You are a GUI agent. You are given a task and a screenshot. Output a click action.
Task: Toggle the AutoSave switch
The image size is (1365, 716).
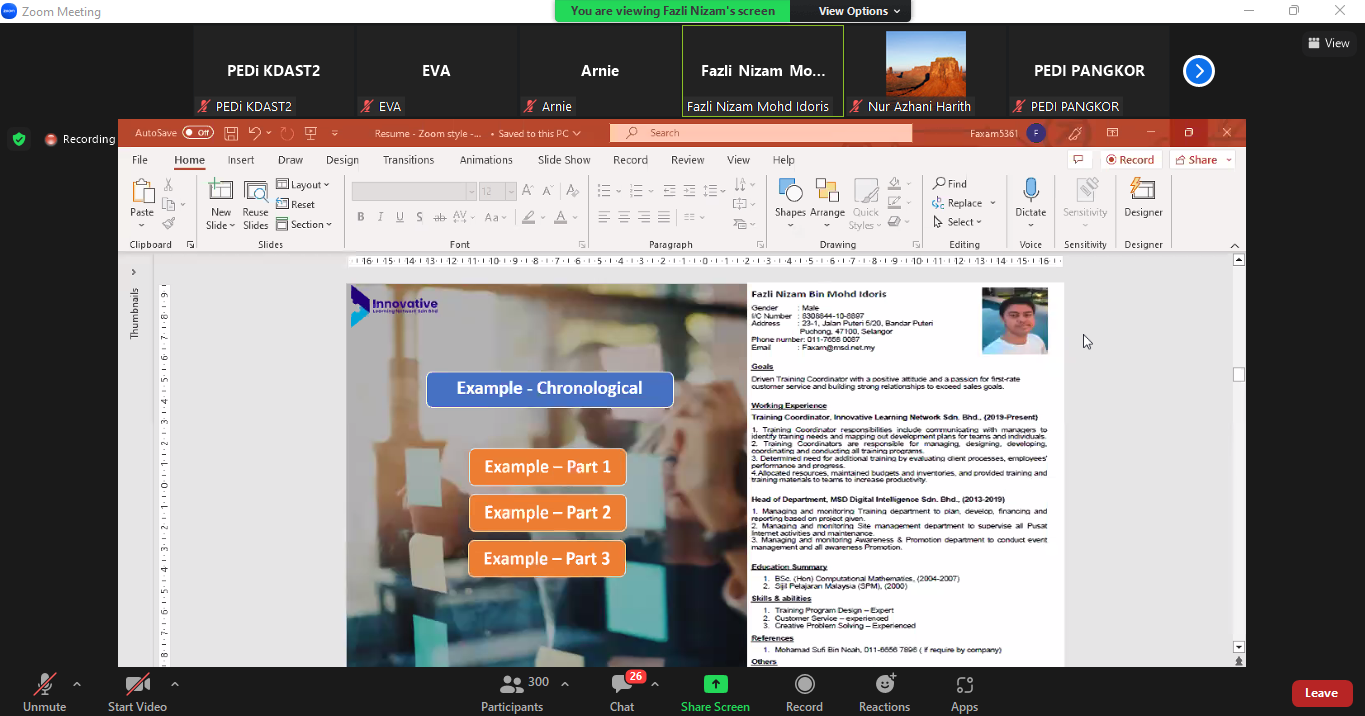197,133
